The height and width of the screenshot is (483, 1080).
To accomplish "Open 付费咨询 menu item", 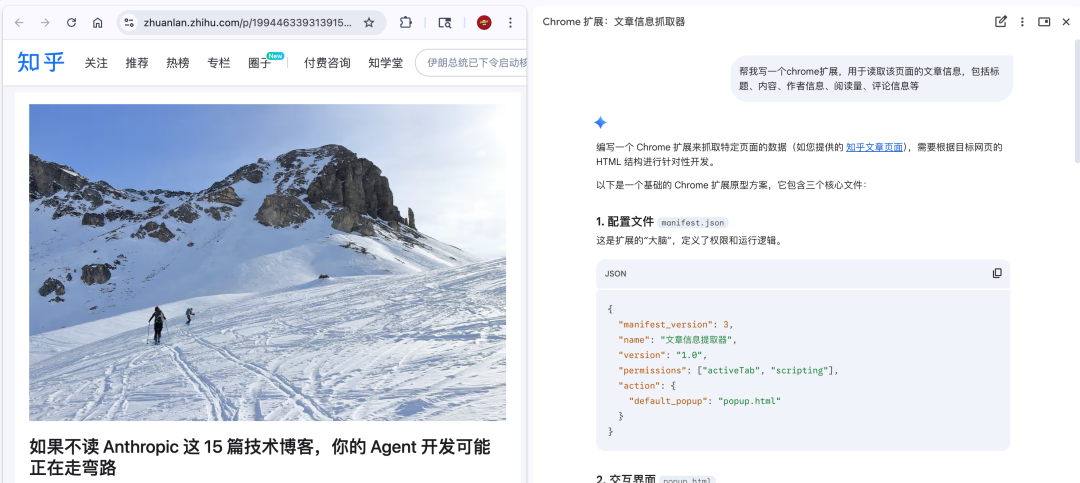I will click(327, 63).
